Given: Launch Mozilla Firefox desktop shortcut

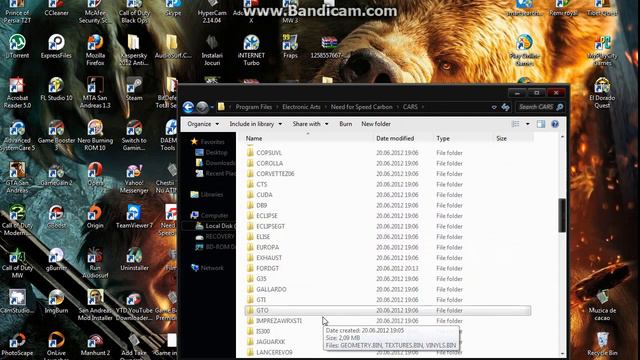Looking at the screenshot, I should coord(95,50).
